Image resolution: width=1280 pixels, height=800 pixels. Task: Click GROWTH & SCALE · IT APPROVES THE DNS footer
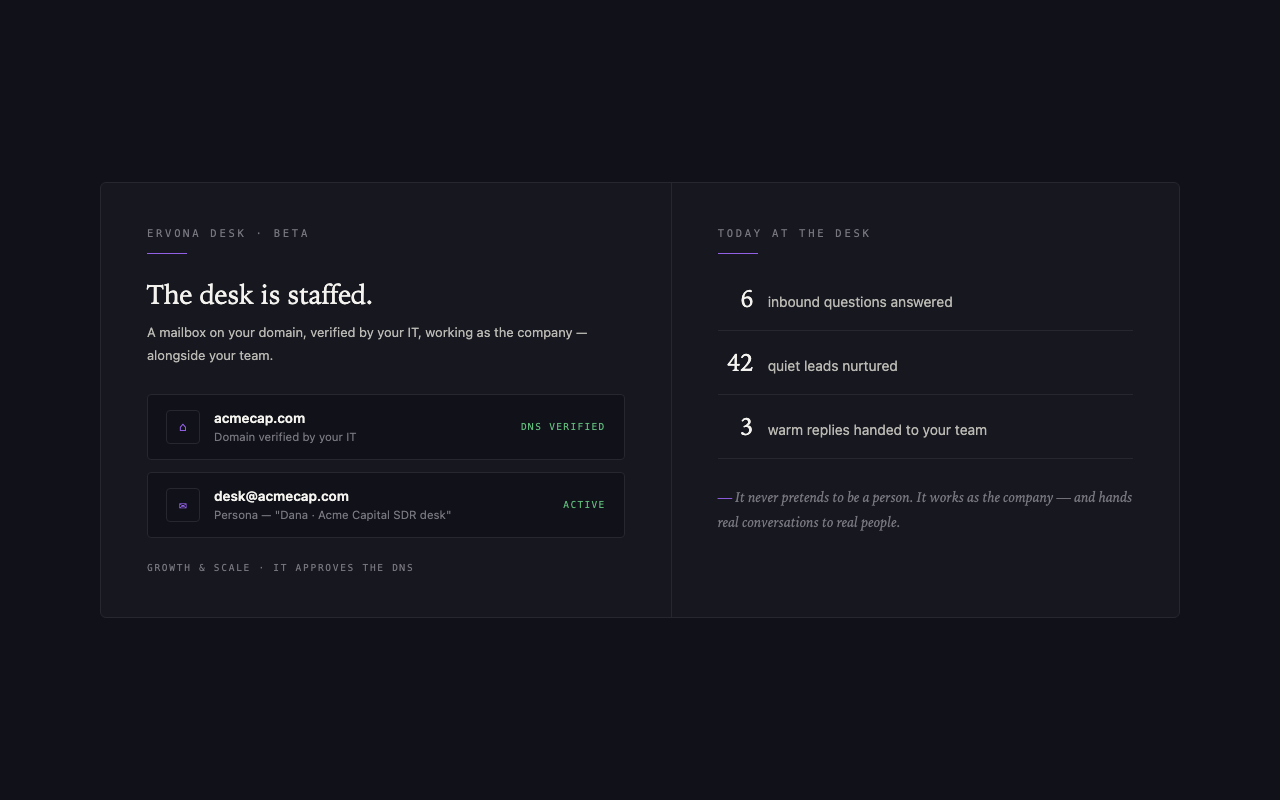coord(280,567)
